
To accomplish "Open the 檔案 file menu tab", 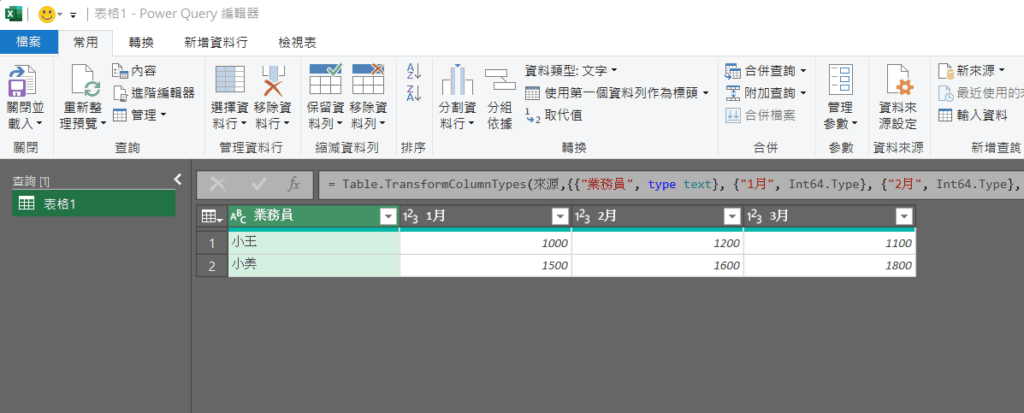I will click(29, 42).
